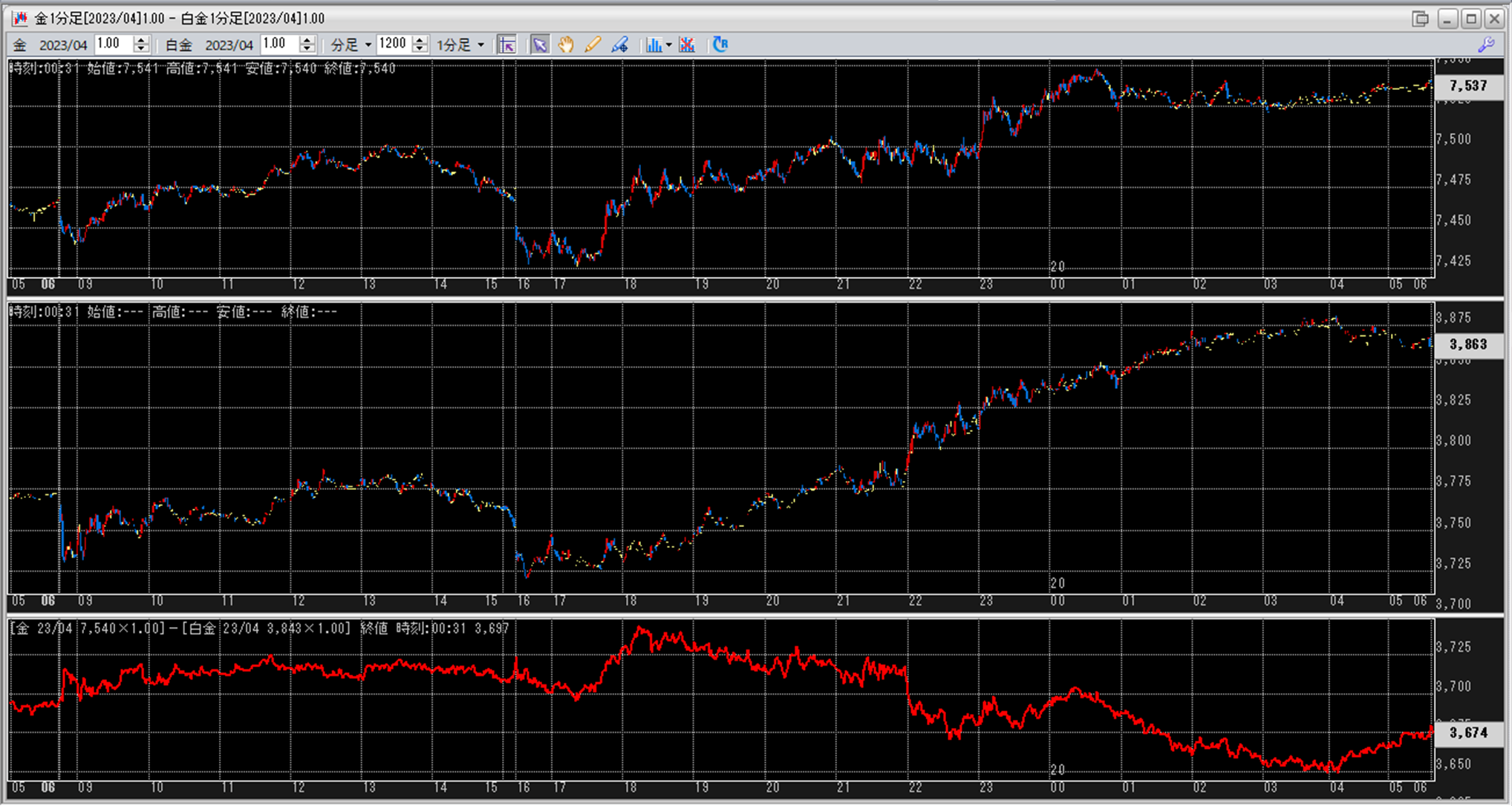Expand the chart indicator dropdown arrow
Screen dimensions: 1512x806
pyautogui.click(x=669, y=45)
